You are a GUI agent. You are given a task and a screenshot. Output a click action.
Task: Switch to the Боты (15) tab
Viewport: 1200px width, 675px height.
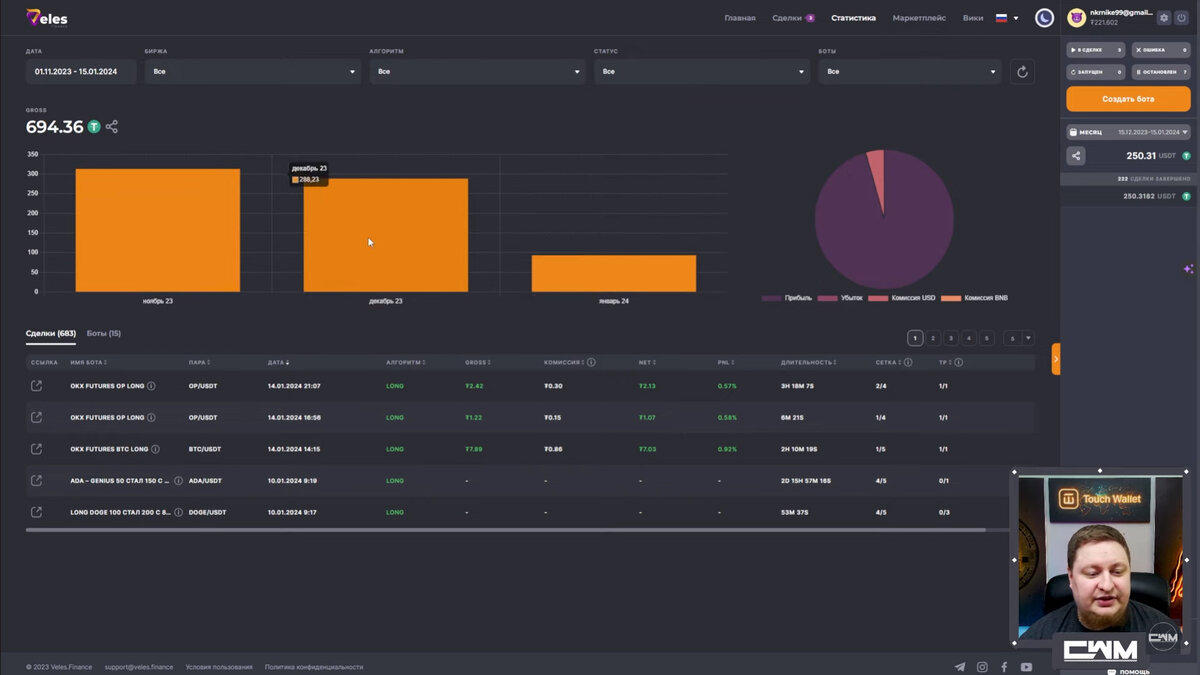point(104,333)
